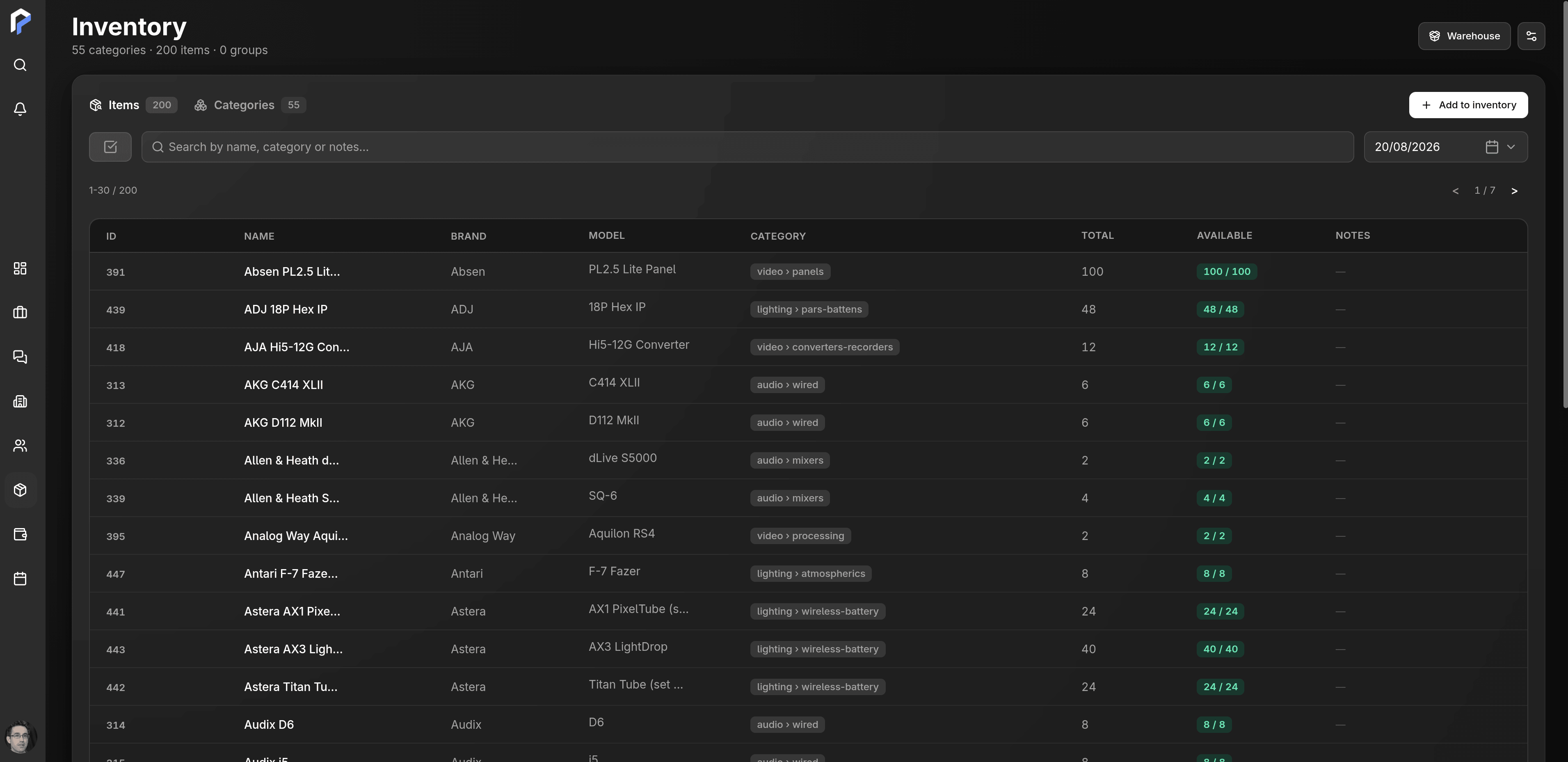Click the video › converters-recorders tag
The width and height of the screenshot is (1568, 762).
coord(825,347)
